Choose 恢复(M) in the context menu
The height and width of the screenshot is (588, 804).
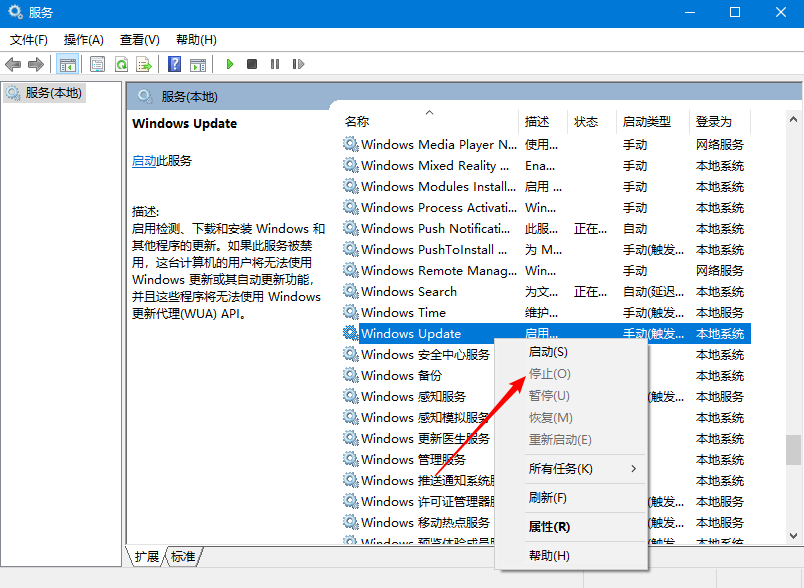(571, 418)
